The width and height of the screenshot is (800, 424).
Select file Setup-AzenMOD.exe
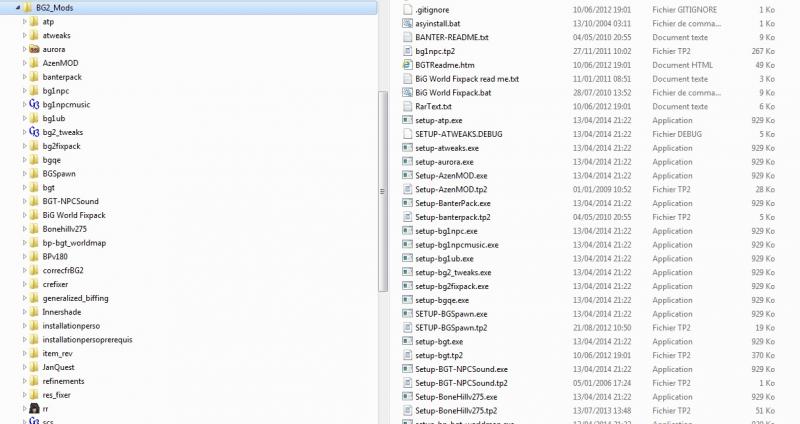pos(451,176)
